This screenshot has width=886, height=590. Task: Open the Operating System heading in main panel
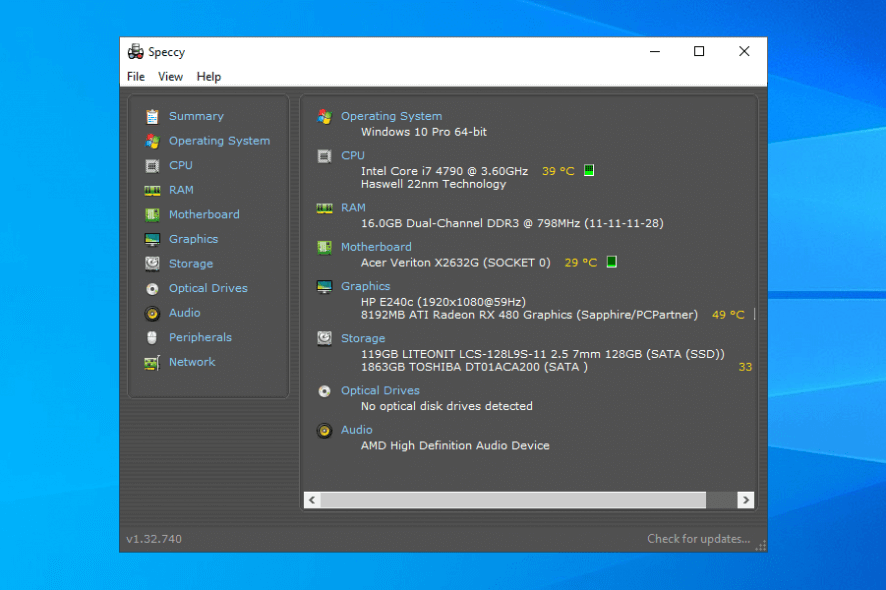click(x=391, y=116)
